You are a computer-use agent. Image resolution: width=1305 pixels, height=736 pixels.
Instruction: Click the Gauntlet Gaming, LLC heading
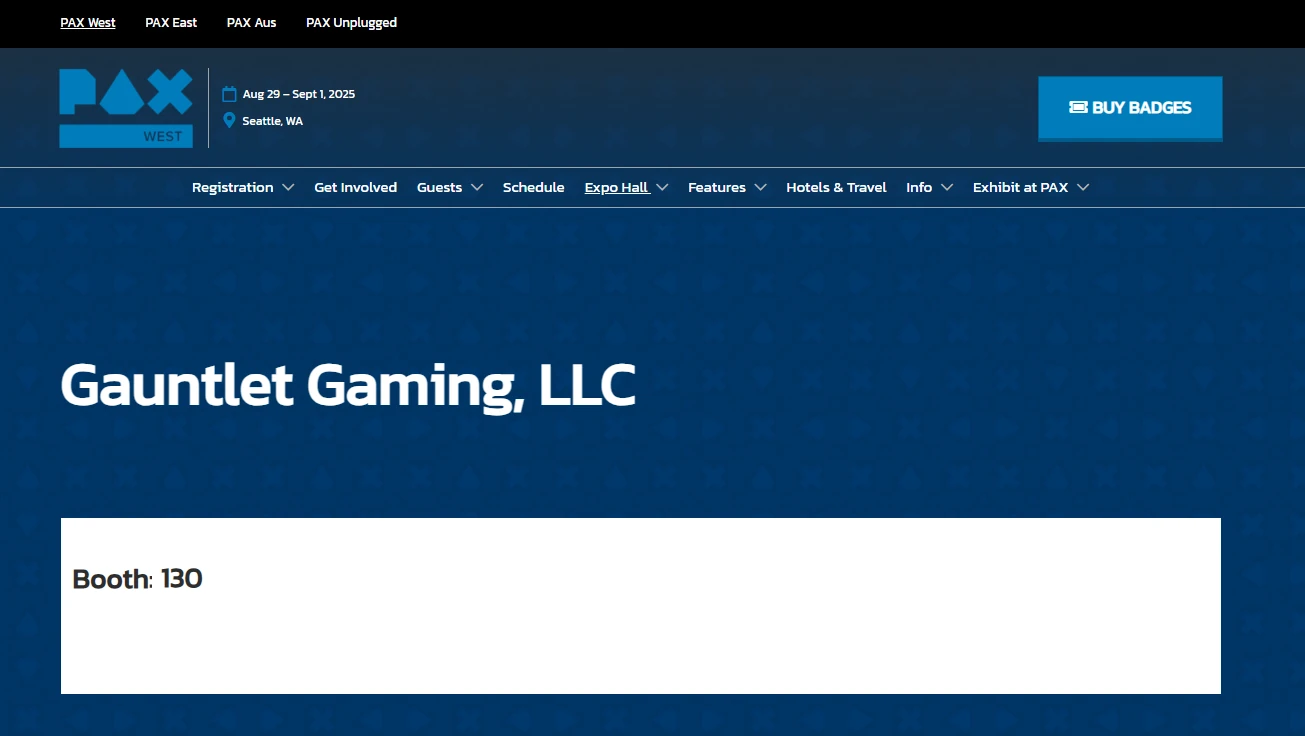[348, 385]
